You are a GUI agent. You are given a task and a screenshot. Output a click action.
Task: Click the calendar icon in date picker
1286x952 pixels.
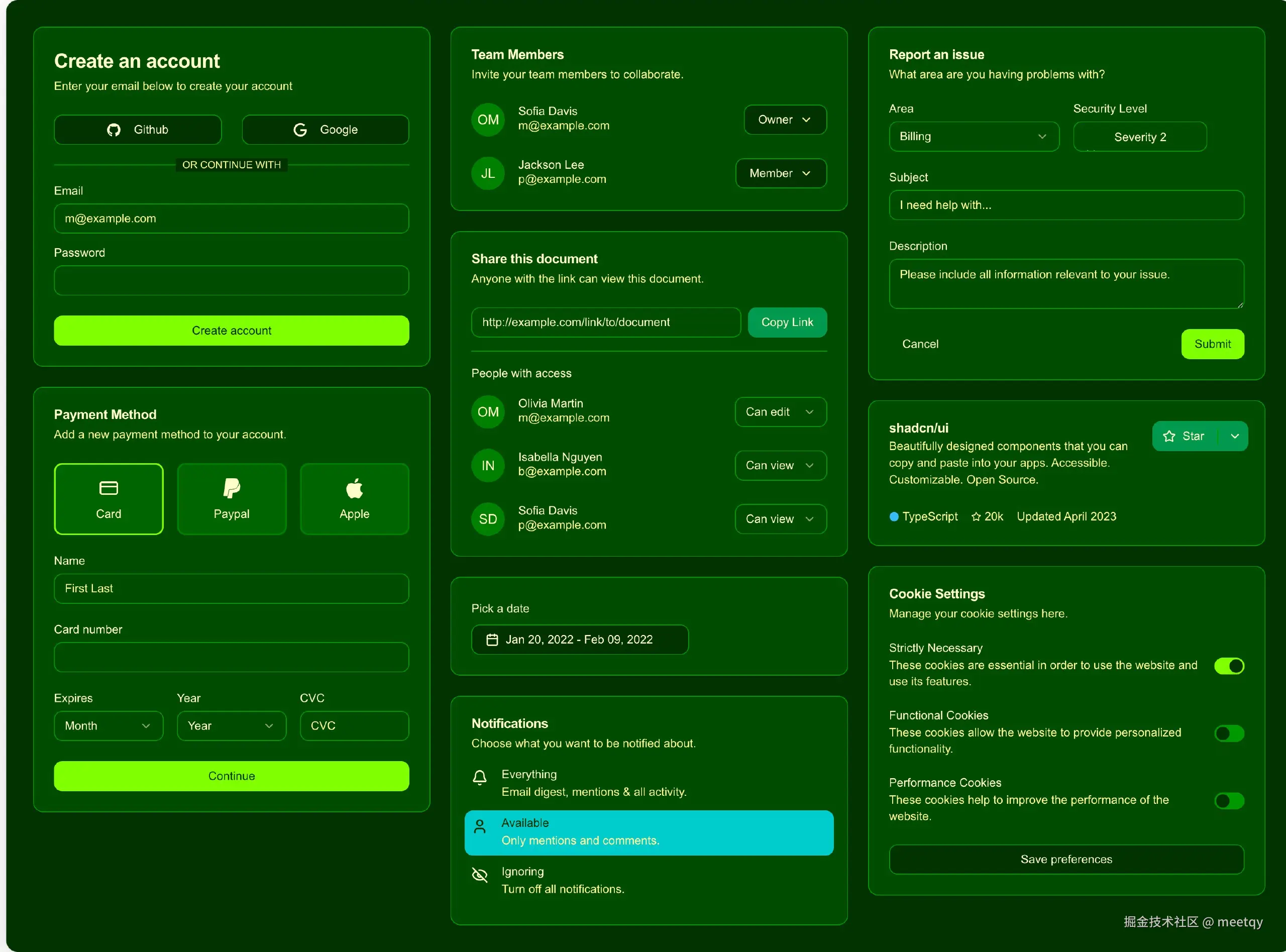tap(492, 640)
